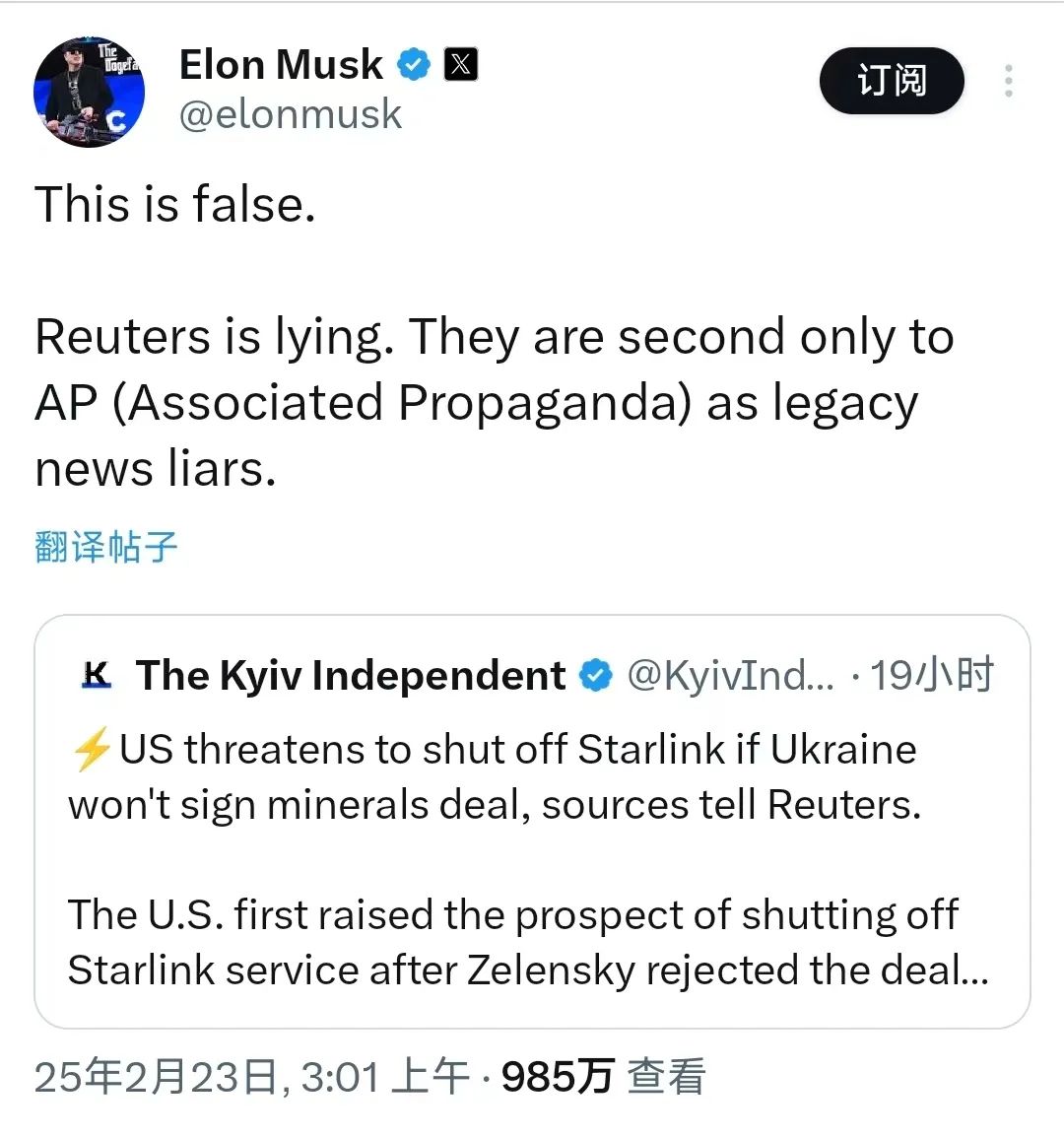Click the lightning bolt emoji in quoted post
Screen dimensions: 1064x1137
92,749
